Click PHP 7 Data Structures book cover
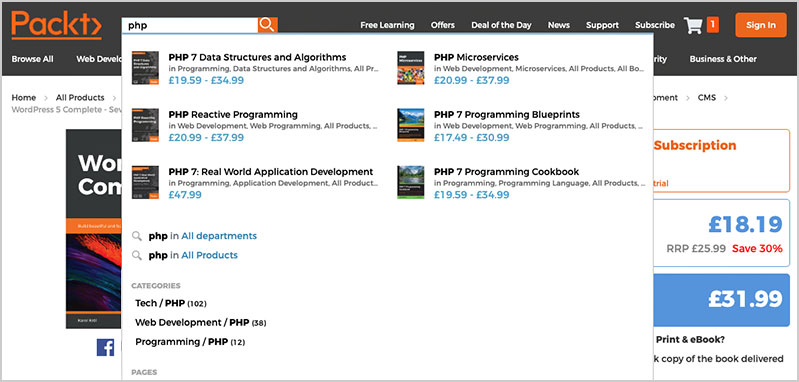The width and height of the screenshot is (799, 382). pos(145,68)
